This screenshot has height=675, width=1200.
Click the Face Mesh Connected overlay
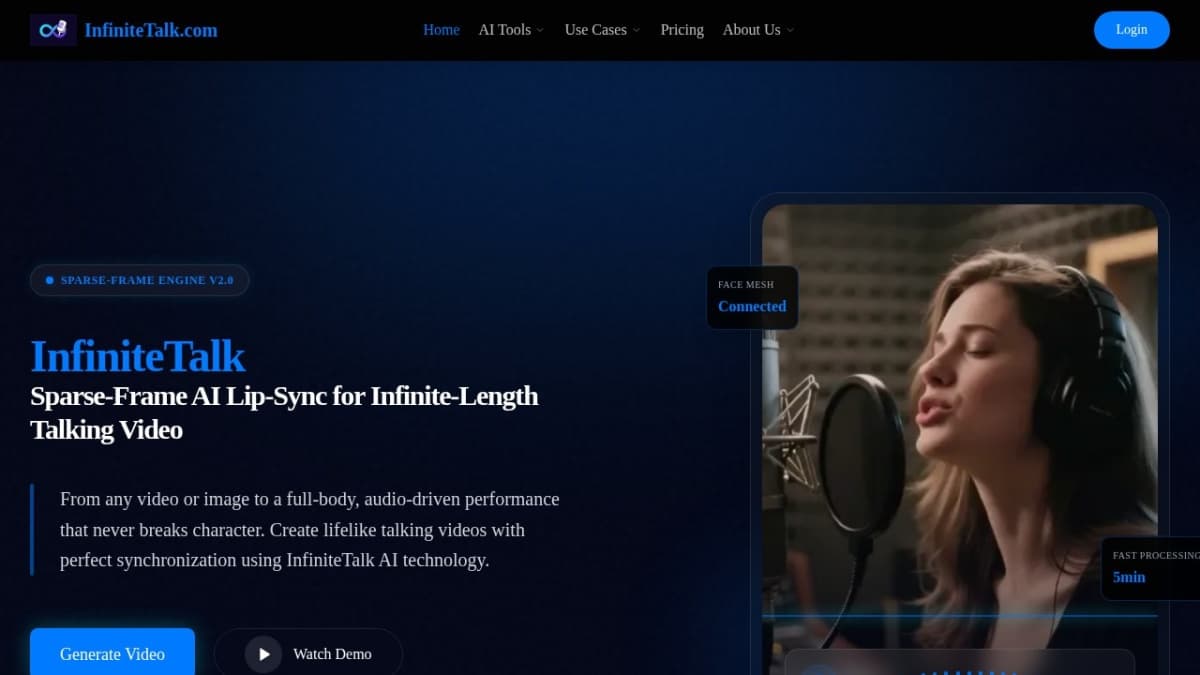pyautogui.click(x=752, y=298)
